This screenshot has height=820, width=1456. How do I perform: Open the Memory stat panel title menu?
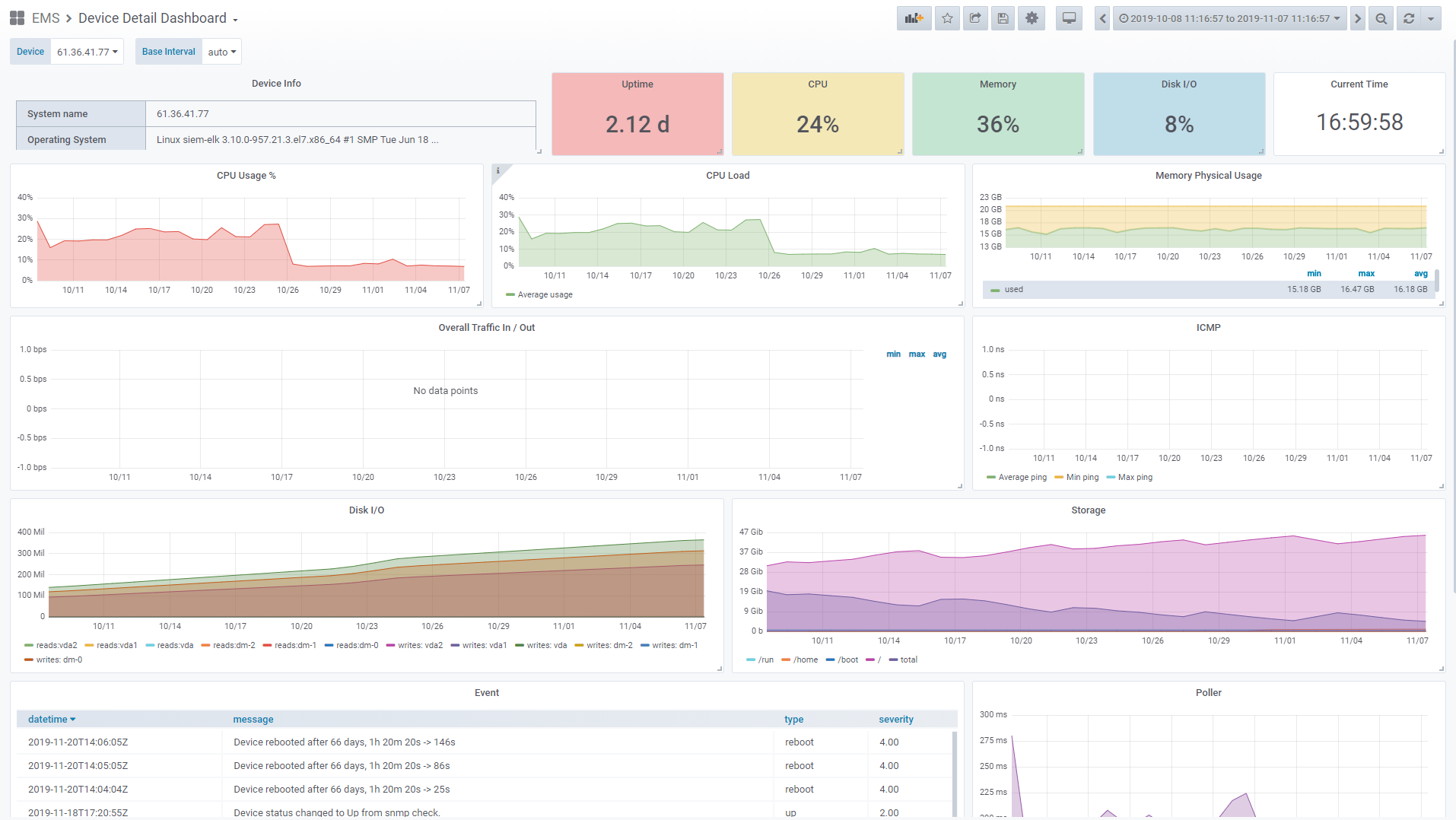998,84
